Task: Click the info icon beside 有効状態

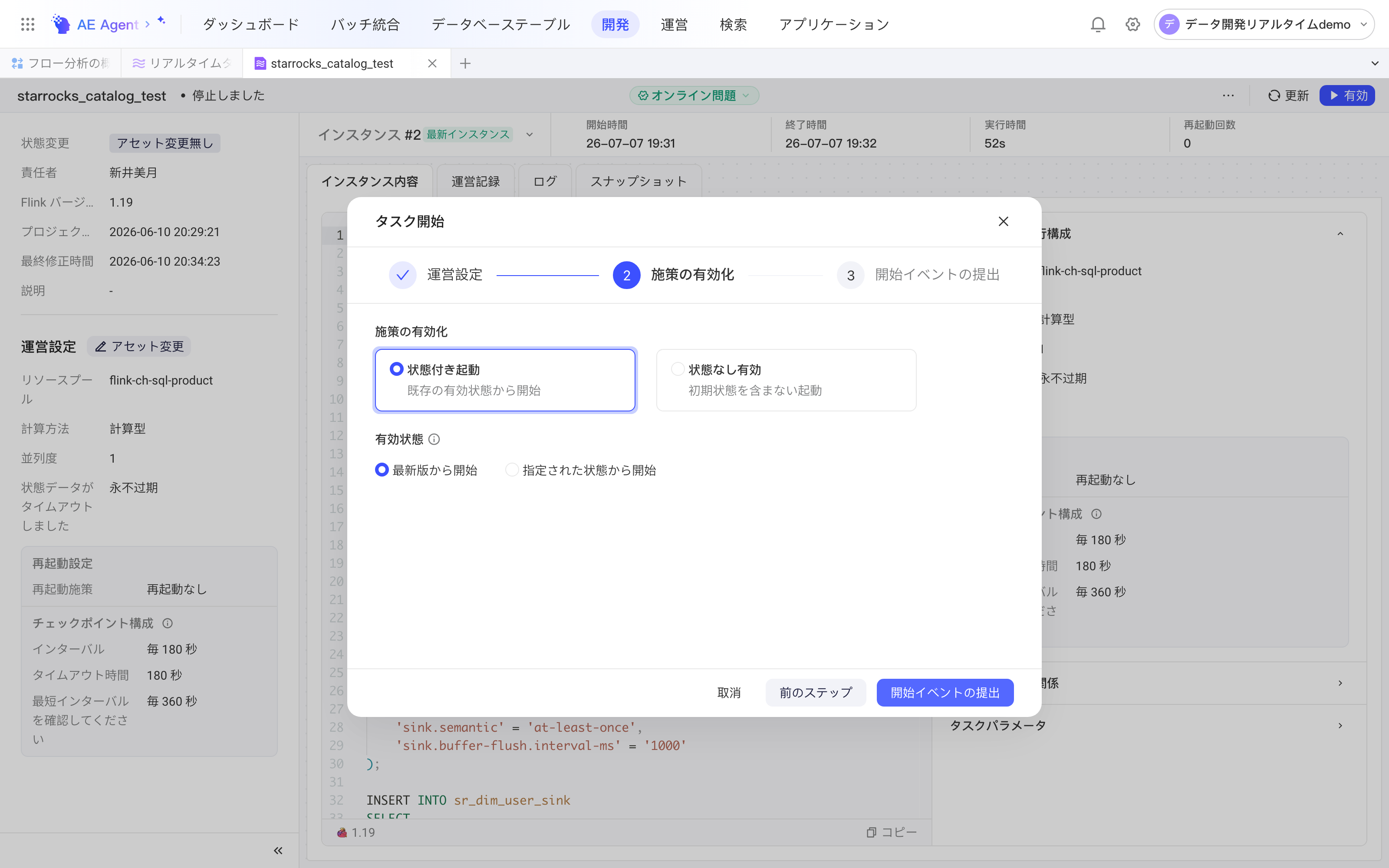Action: pos(434,439)
